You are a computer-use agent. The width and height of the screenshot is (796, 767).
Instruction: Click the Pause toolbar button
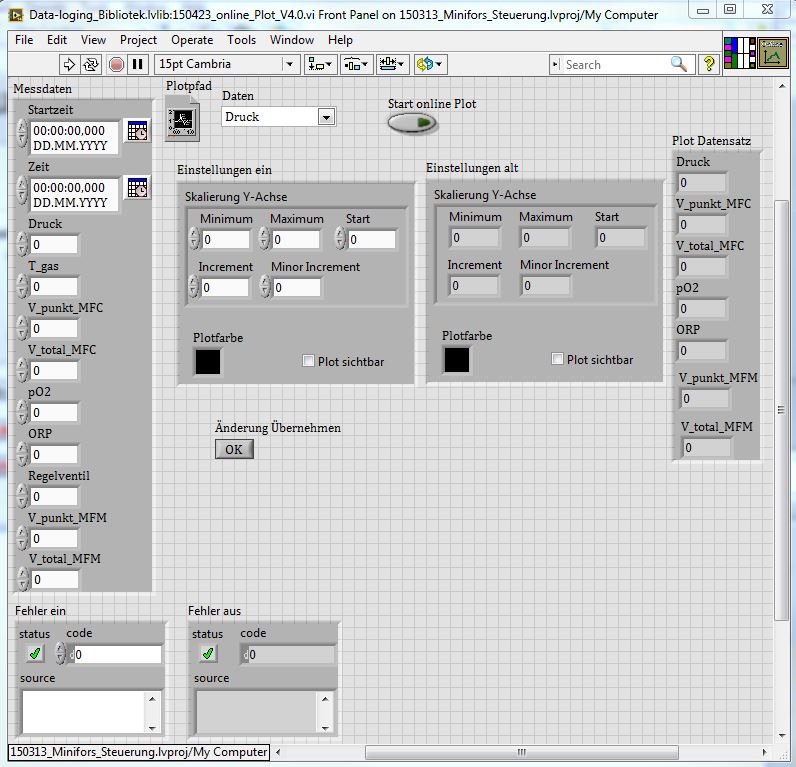(x=137, y=64)
